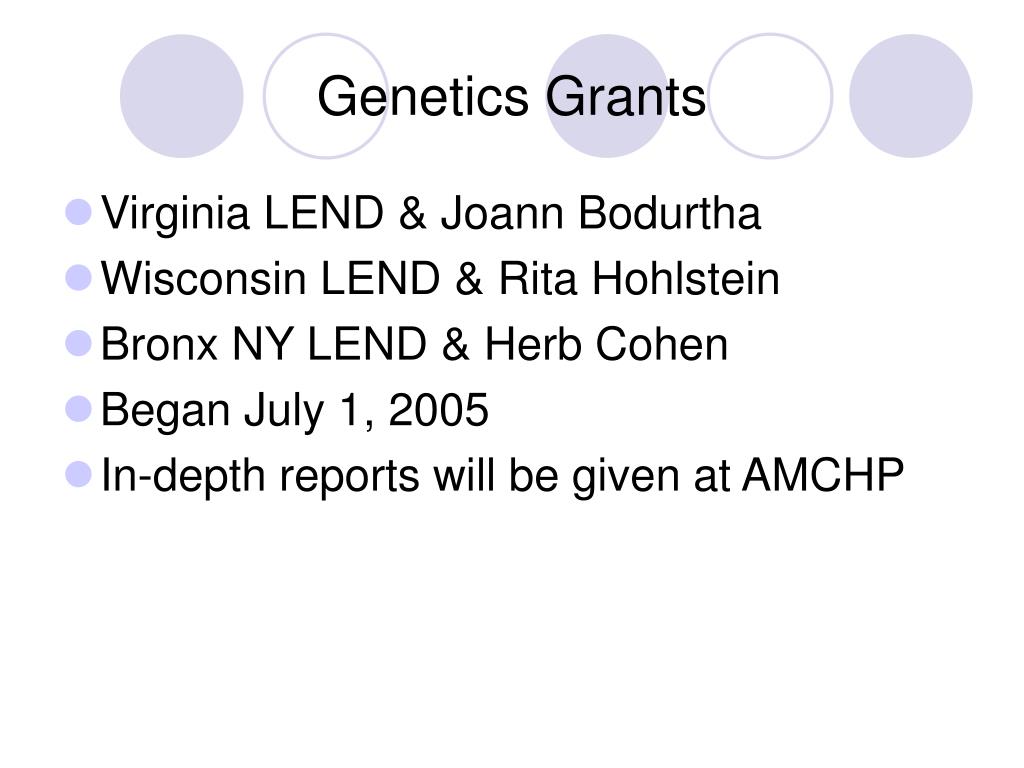Click the rightmost filled lavender circle
Image resolution: width=1024 pixels, height=768 pixels.
point(910,96)
